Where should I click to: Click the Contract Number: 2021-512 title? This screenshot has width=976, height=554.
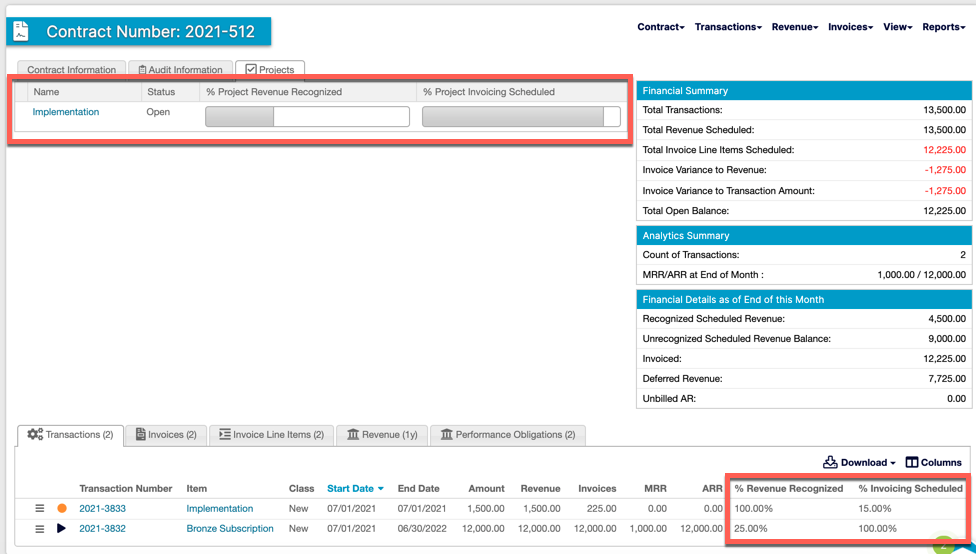tap(151, 32)
